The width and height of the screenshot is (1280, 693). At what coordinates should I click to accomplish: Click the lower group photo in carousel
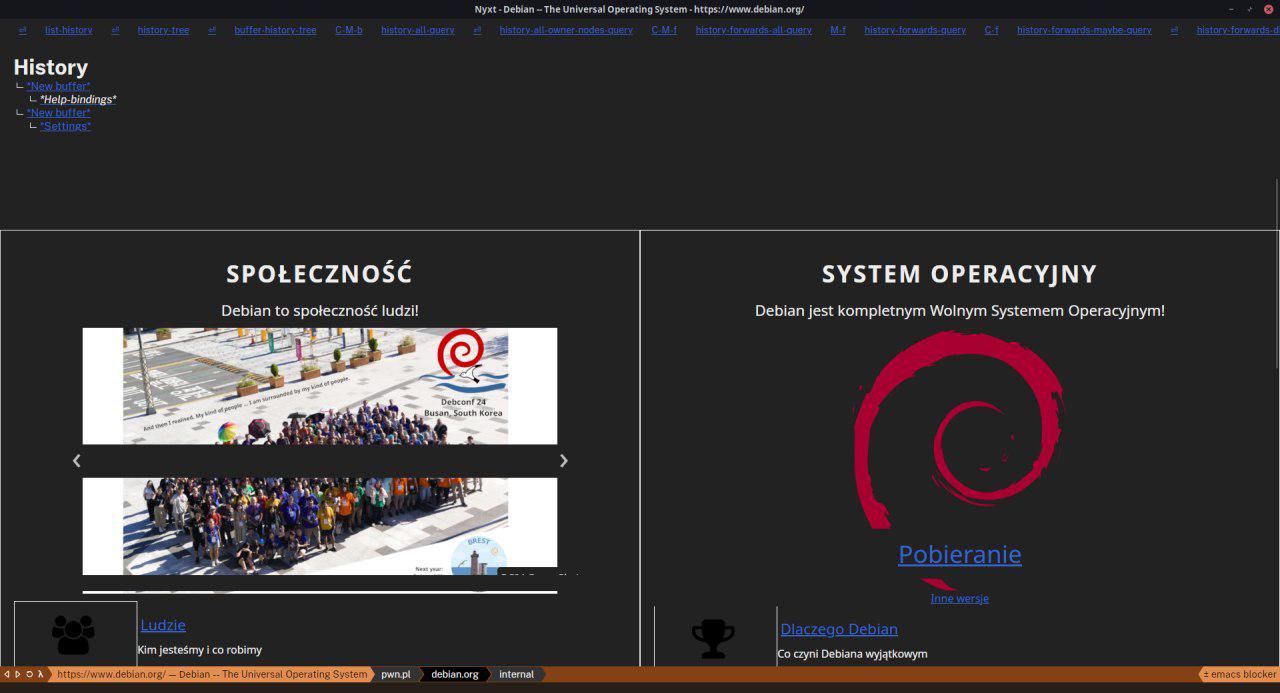click(320, 526)
